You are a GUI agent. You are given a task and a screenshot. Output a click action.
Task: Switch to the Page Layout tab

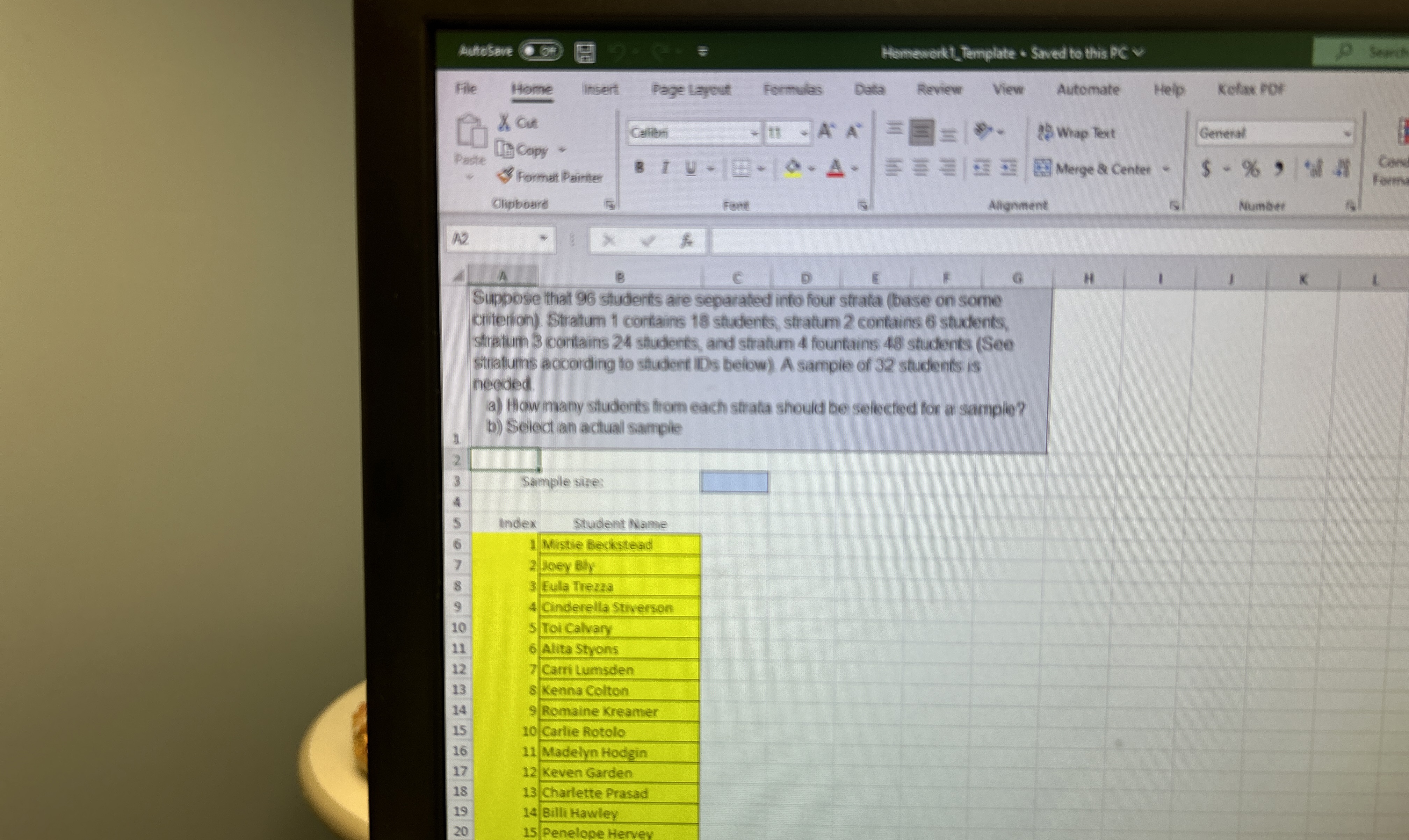(x=691, y=89)
